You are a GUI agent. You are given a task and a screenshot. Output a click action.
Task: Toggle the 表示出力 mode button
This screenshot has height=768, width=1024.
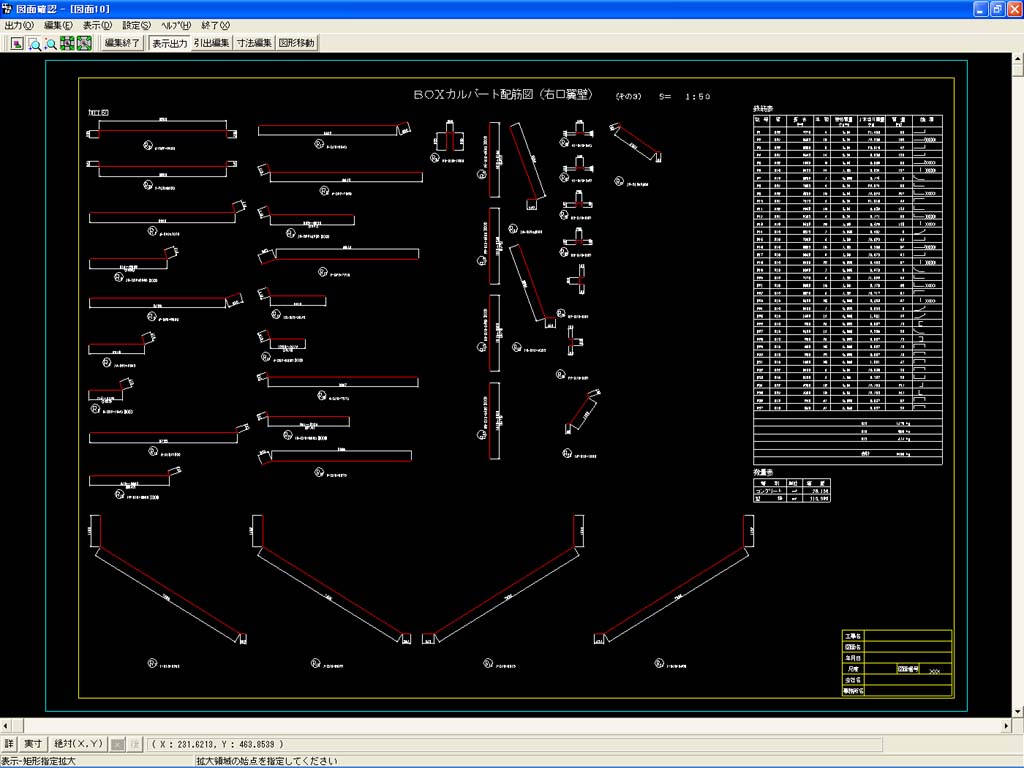(x=169, y=43)
